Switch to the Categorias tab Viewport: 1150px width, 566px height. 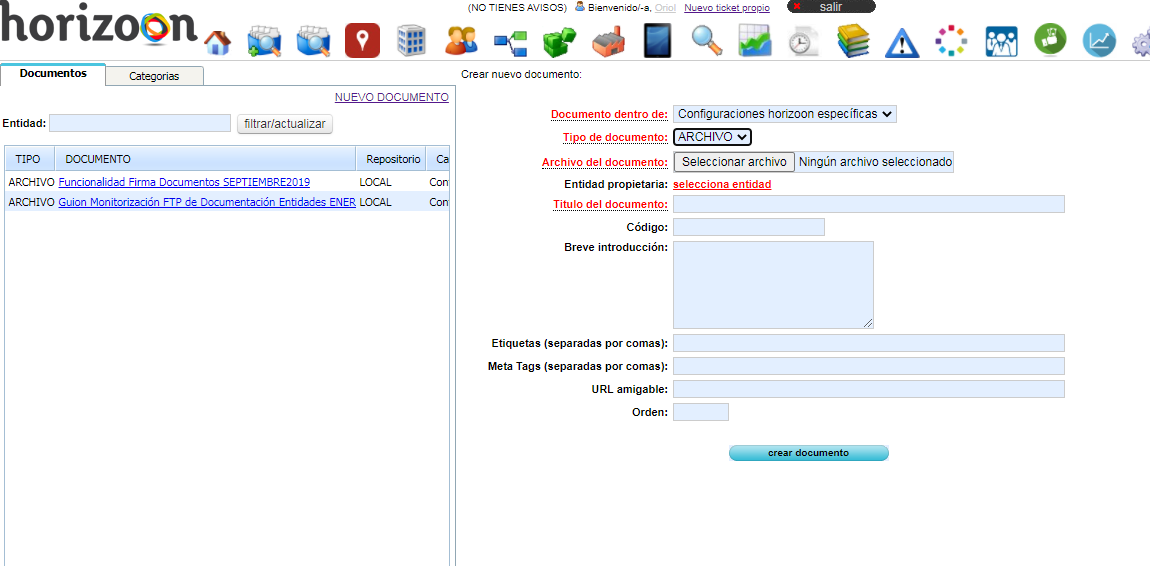(154, 76)
